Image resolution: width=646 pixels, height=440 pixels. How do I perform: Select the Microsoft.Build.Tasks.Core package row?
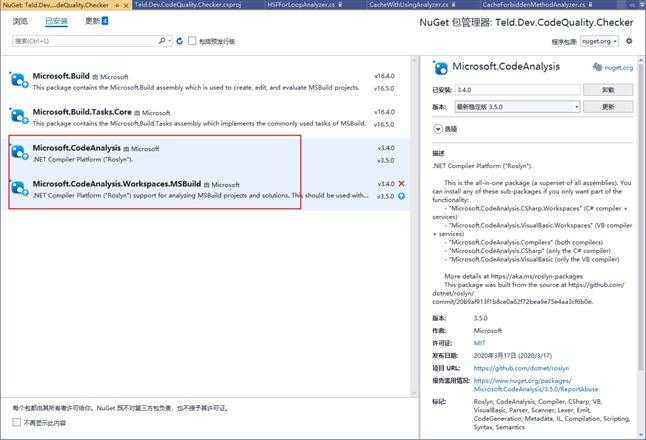[x=205, y=117]
